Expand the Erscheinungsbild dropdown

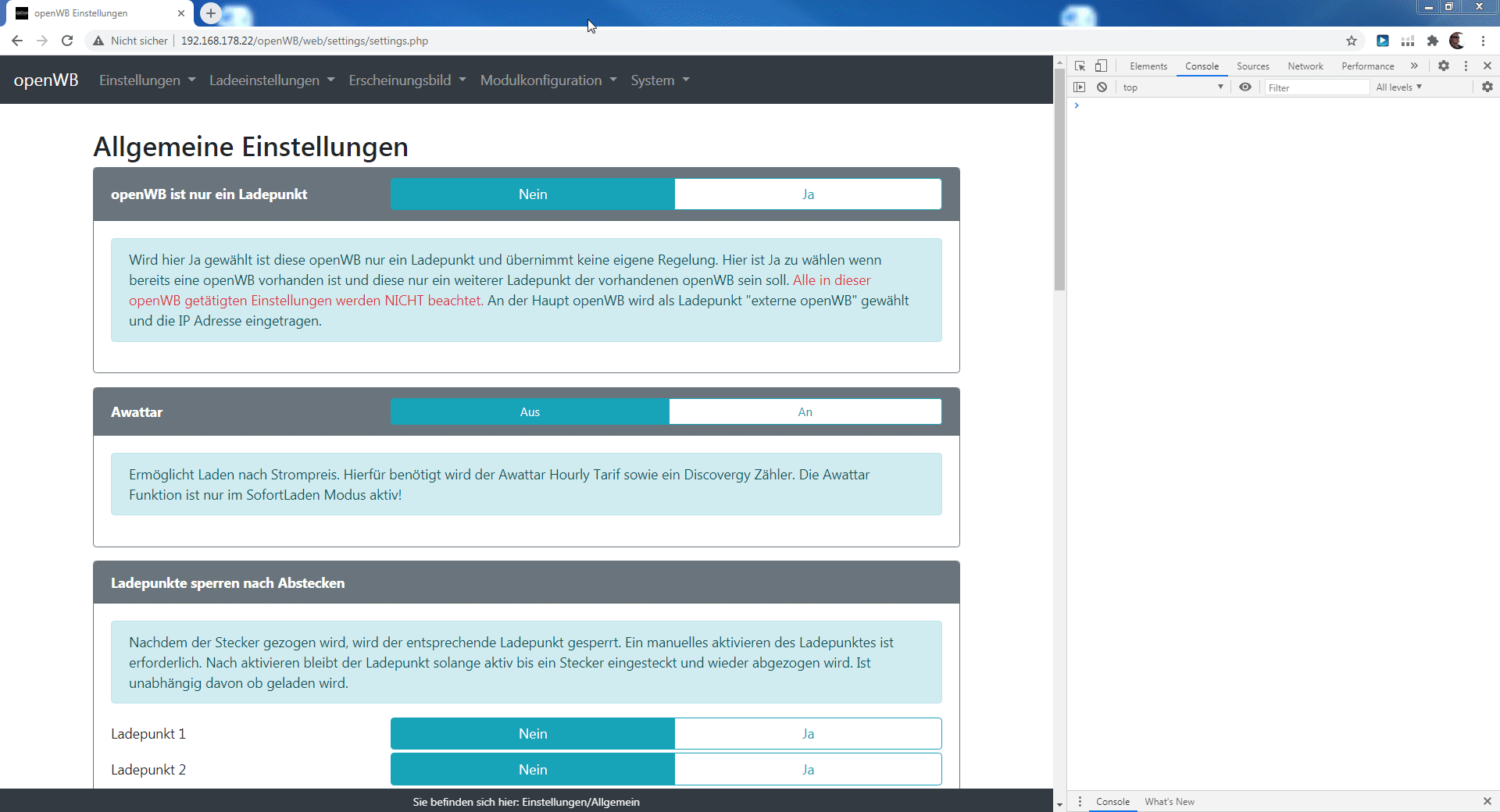[407, 80]
